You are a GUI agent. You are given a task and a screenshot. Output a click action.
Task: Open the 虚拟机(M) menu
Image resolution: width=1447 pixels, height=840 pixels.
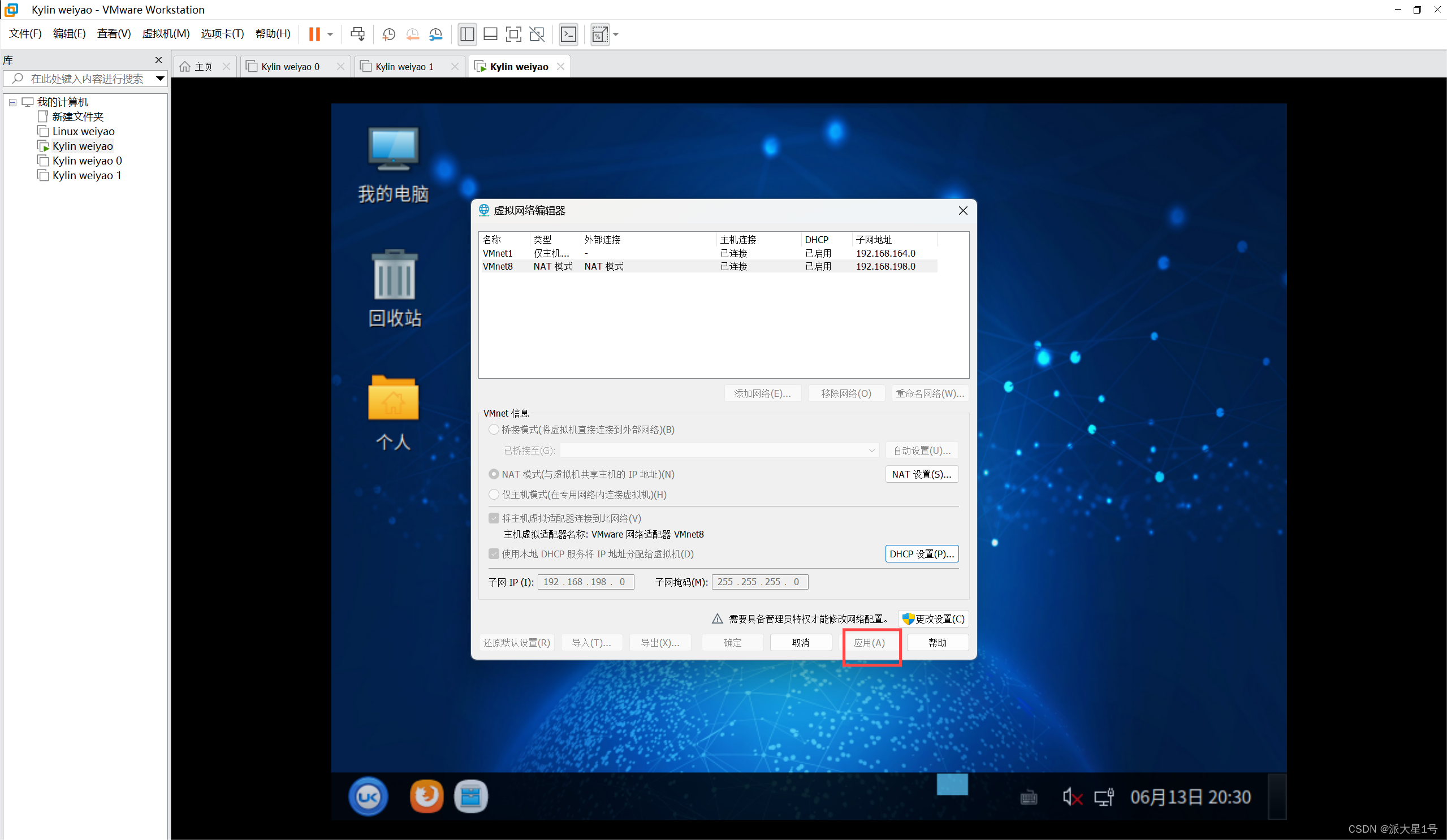pyautogui.click(x=165, y=34)
